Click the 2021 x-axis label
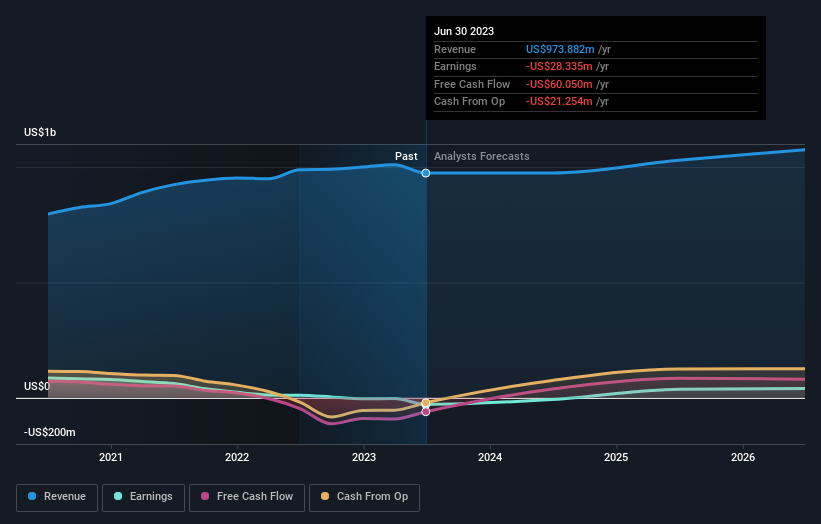Image resolution: width=821 pixels, height=524 pixels. point(110,458)
